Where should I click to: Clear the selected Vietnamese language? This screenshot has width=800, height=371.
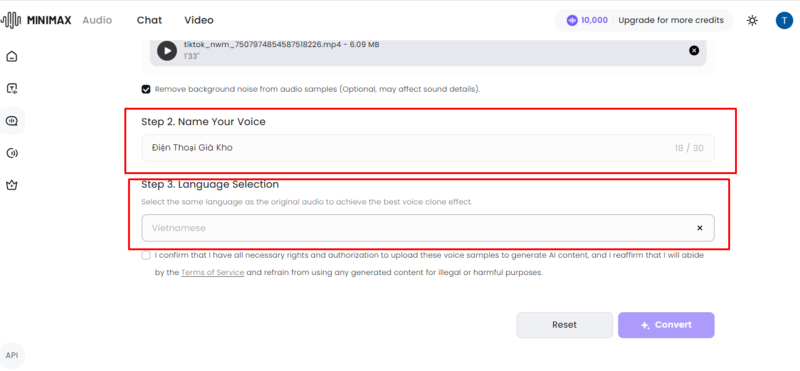[x=699, y=228]
